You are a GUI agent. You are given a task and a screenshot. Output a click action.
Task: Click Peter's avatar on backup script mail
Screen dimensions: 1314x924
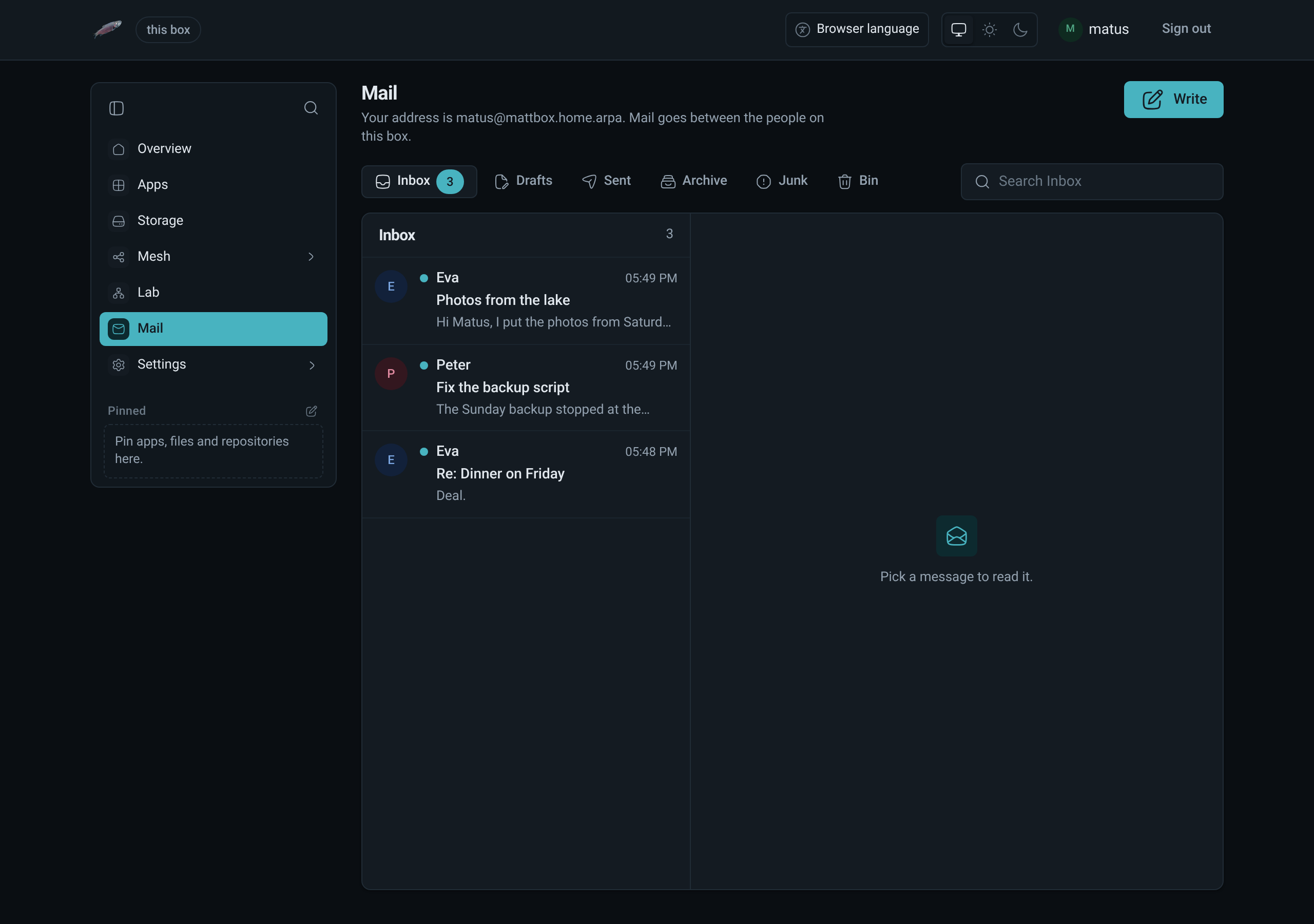[x=391, y=373]
